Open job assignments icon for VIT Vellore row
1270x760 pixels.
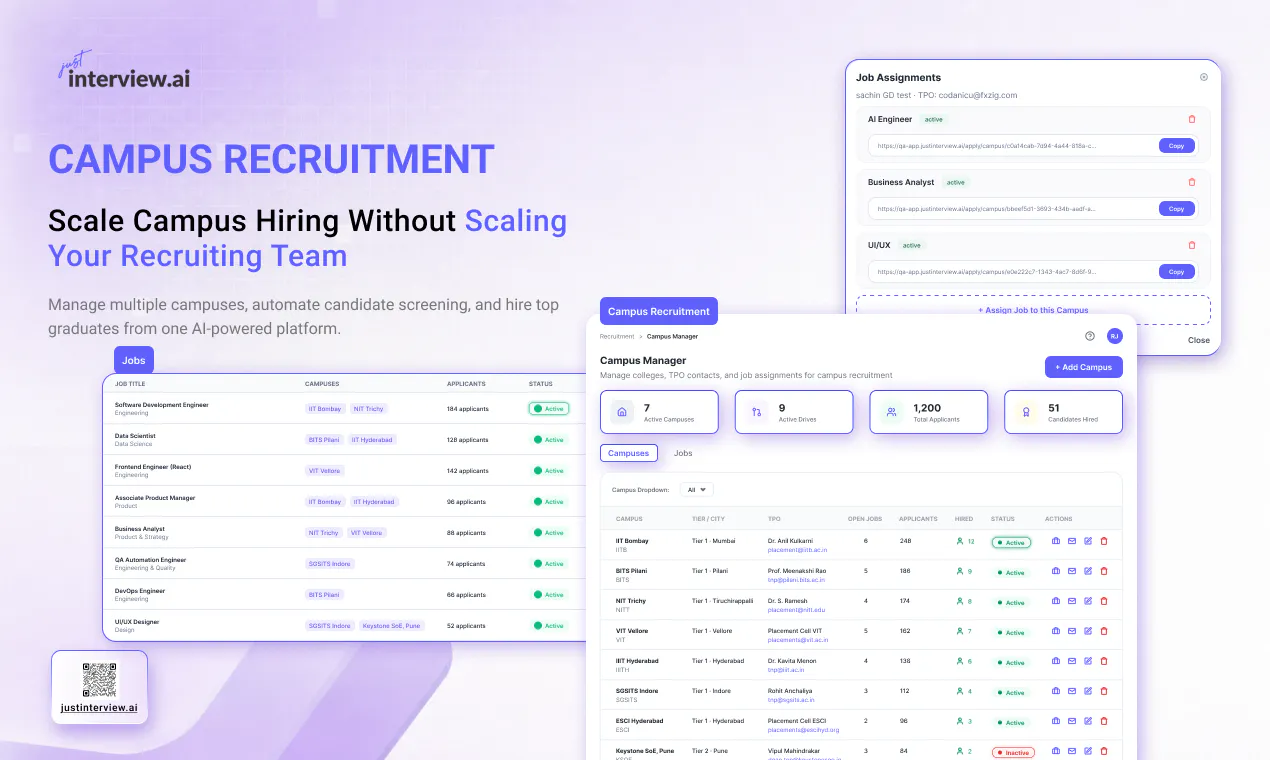(x=1056, y=631)
